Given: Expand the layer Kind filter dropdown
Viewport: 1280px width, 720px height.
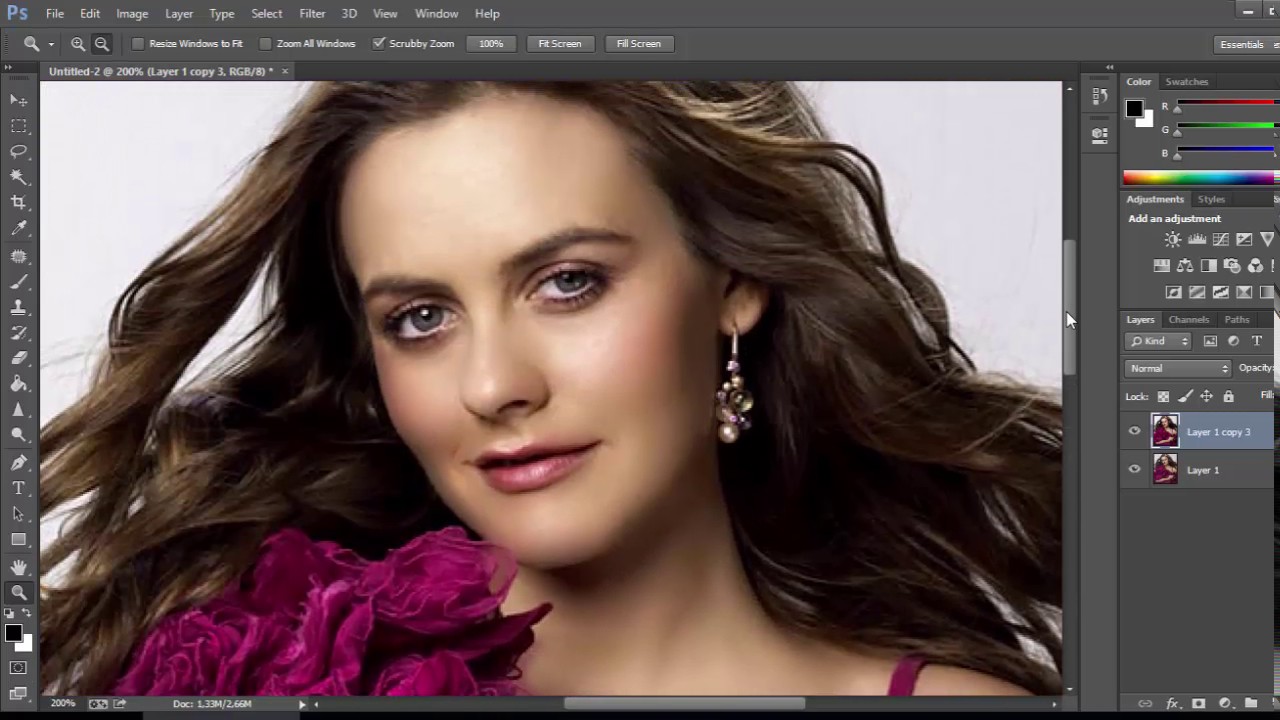Looking at the screenshot, I should tap(1159, 341).
